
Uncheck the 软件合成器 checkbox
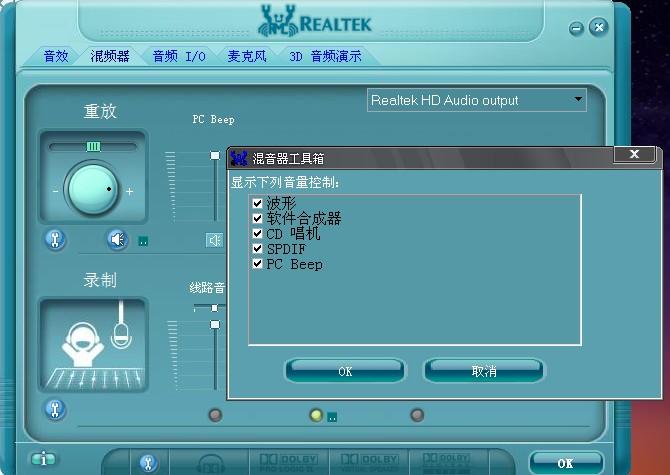click(257, 218)
